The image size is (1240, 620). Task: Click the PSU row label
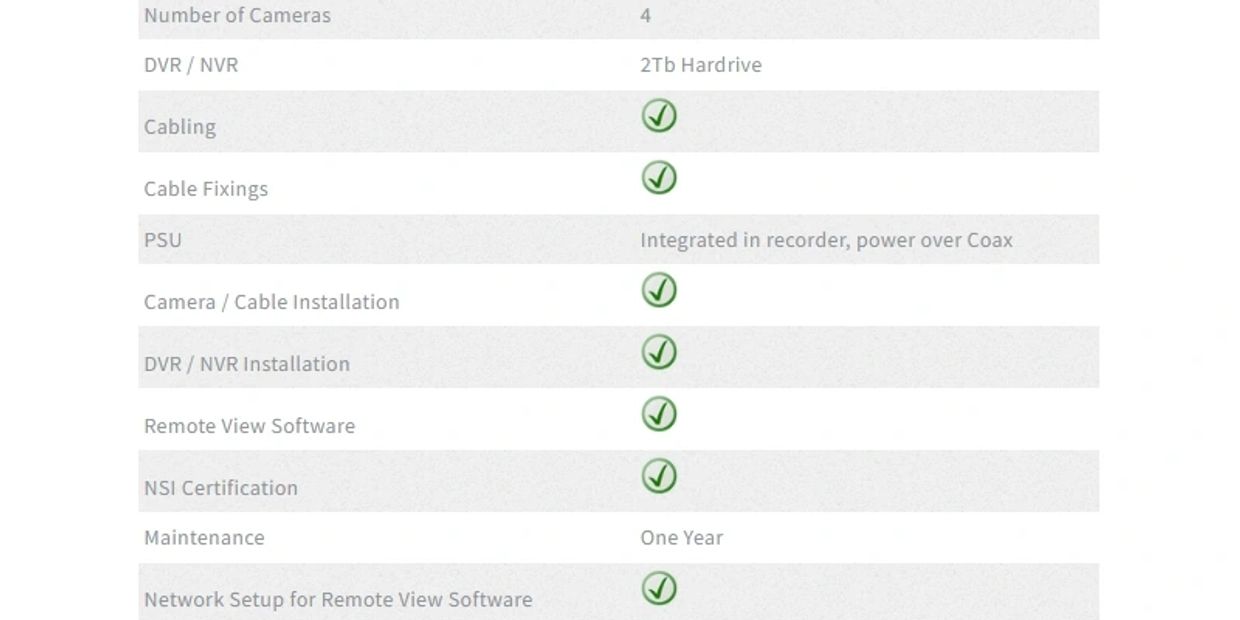(x=163, y=240)
